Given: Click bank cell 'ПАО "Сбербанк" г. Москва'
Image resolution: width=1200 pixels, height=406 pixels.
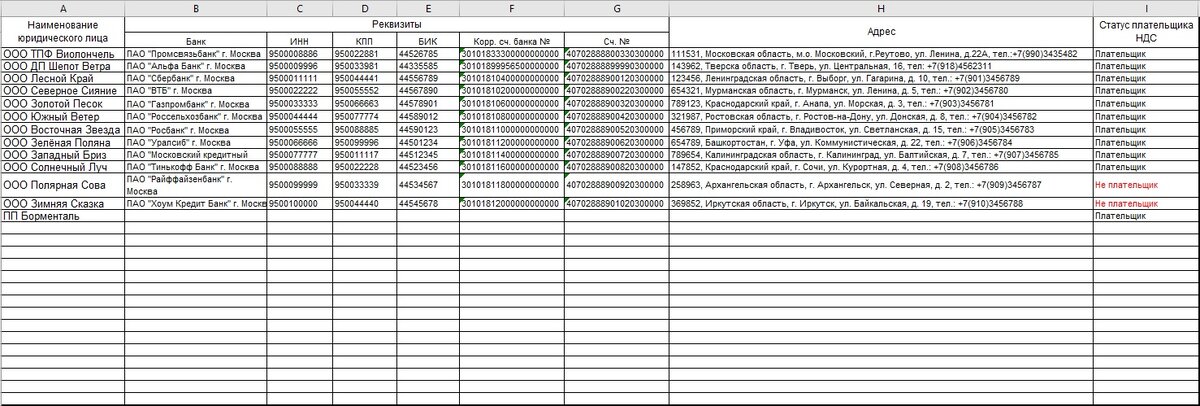Looking at the screenshot, I should 196,77.
